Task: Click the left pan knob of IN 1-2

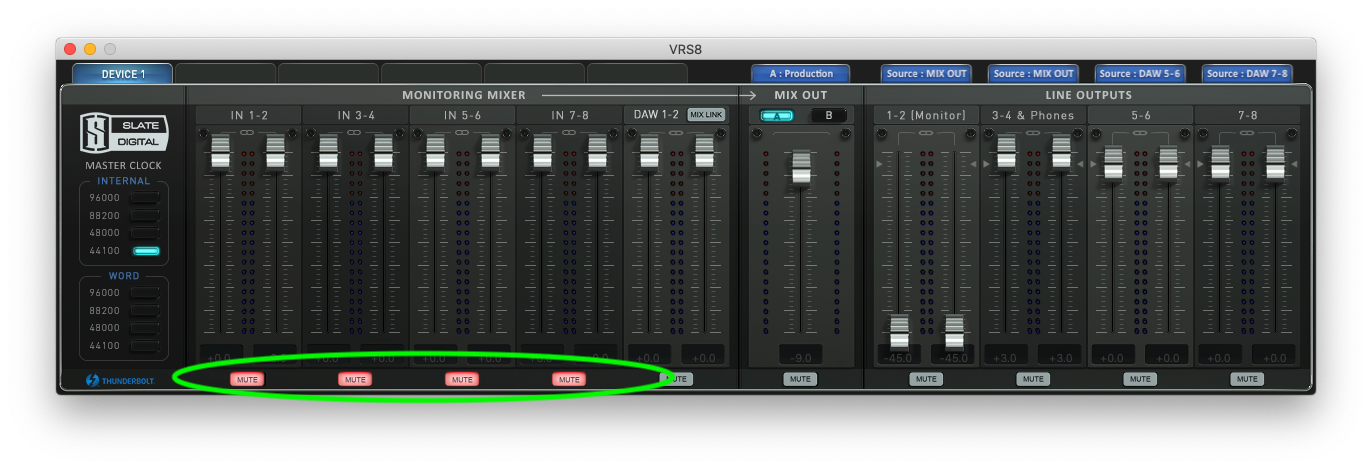Action: [x=203, y=133]
